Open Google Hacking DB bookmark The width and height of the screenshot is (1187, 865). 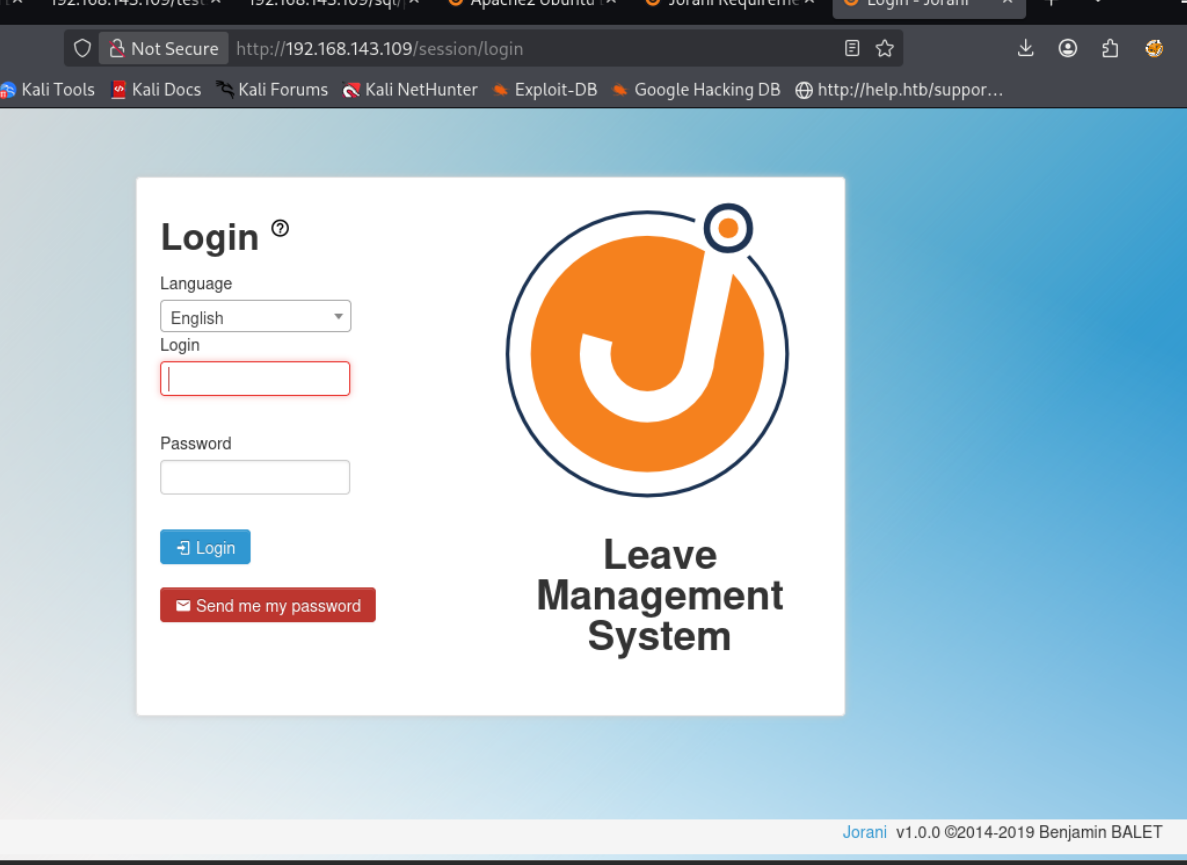coord(696,90)
